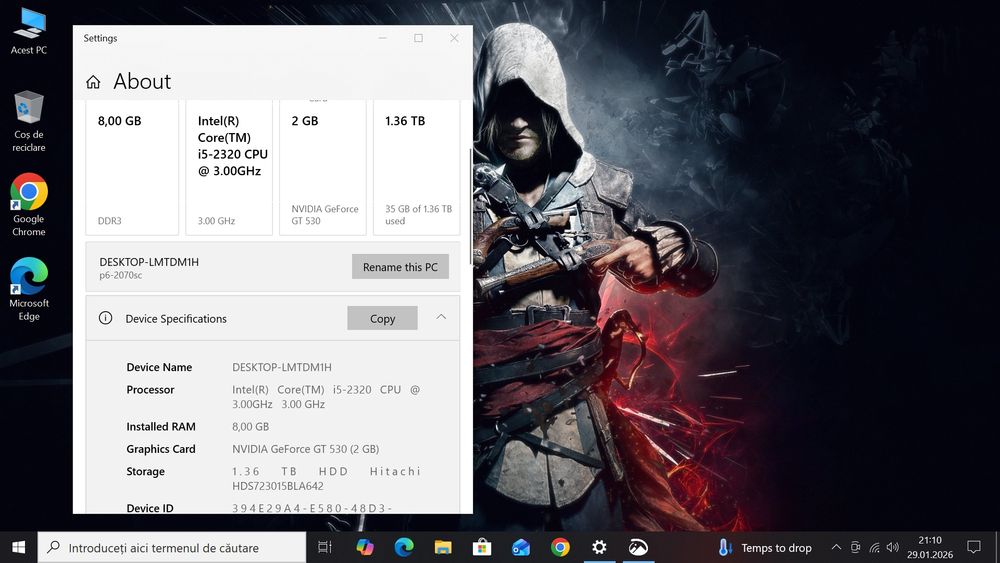Rename this PC button
Viewport: 1000px width, 563px height.
pos(400,267)
